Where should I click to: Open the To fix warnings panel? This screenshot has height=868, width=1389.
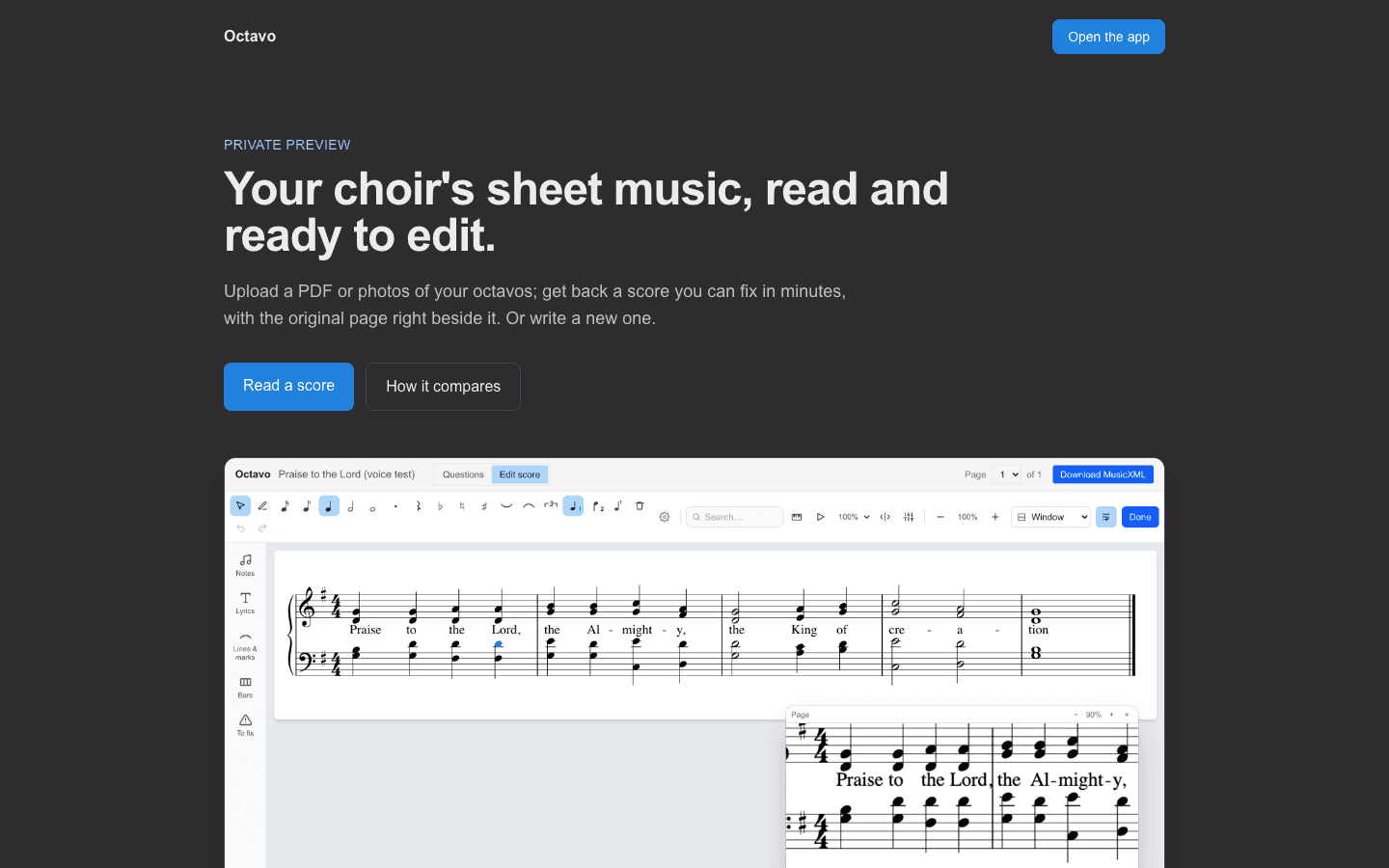point(246,725)
